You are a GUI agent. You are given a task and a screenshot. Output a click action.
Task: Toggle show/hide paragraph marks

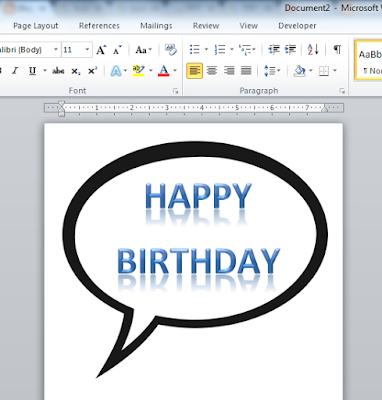(x=337, y=50)
